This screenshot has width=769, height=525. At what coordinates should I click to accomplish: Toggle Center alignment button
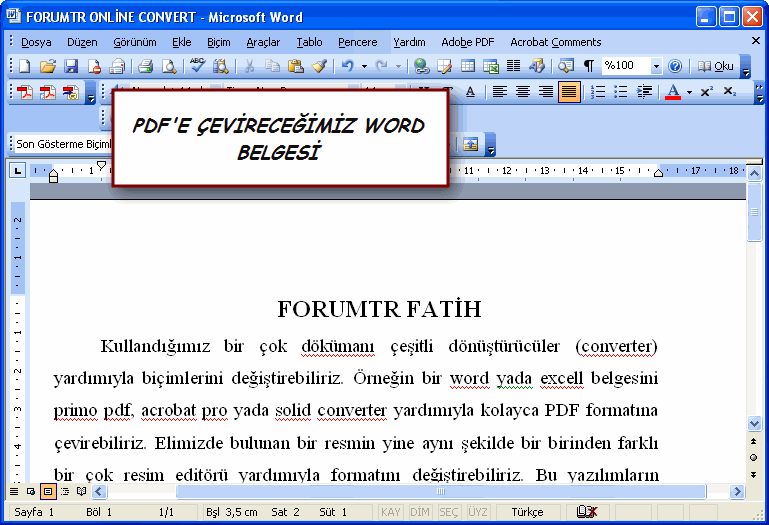523,92
